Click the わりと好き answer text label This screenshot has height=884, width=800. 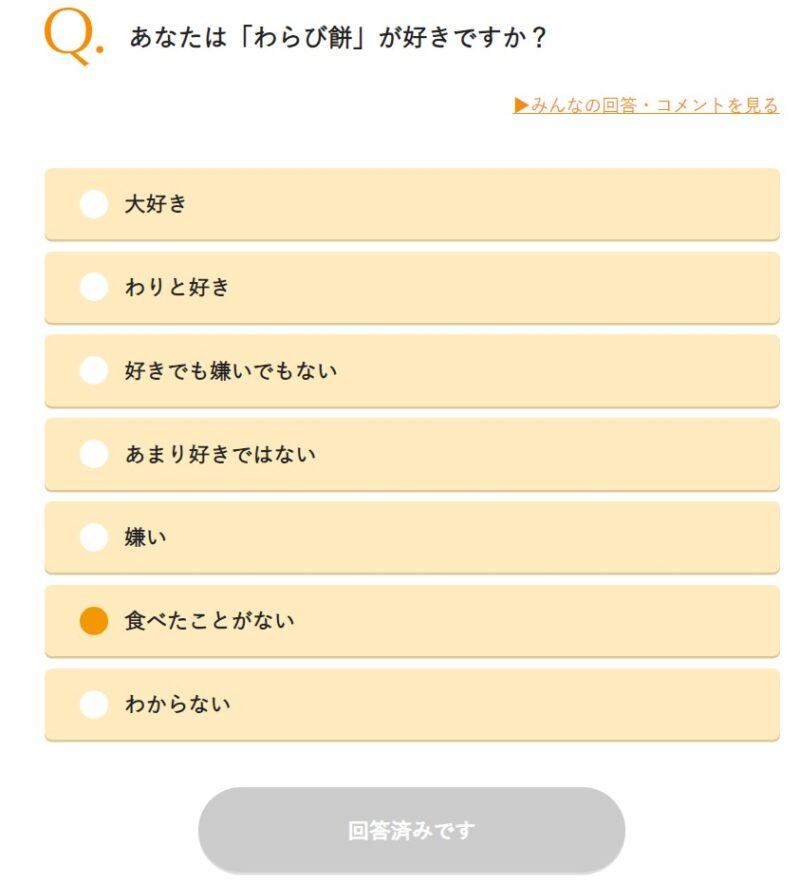point(177,287)
